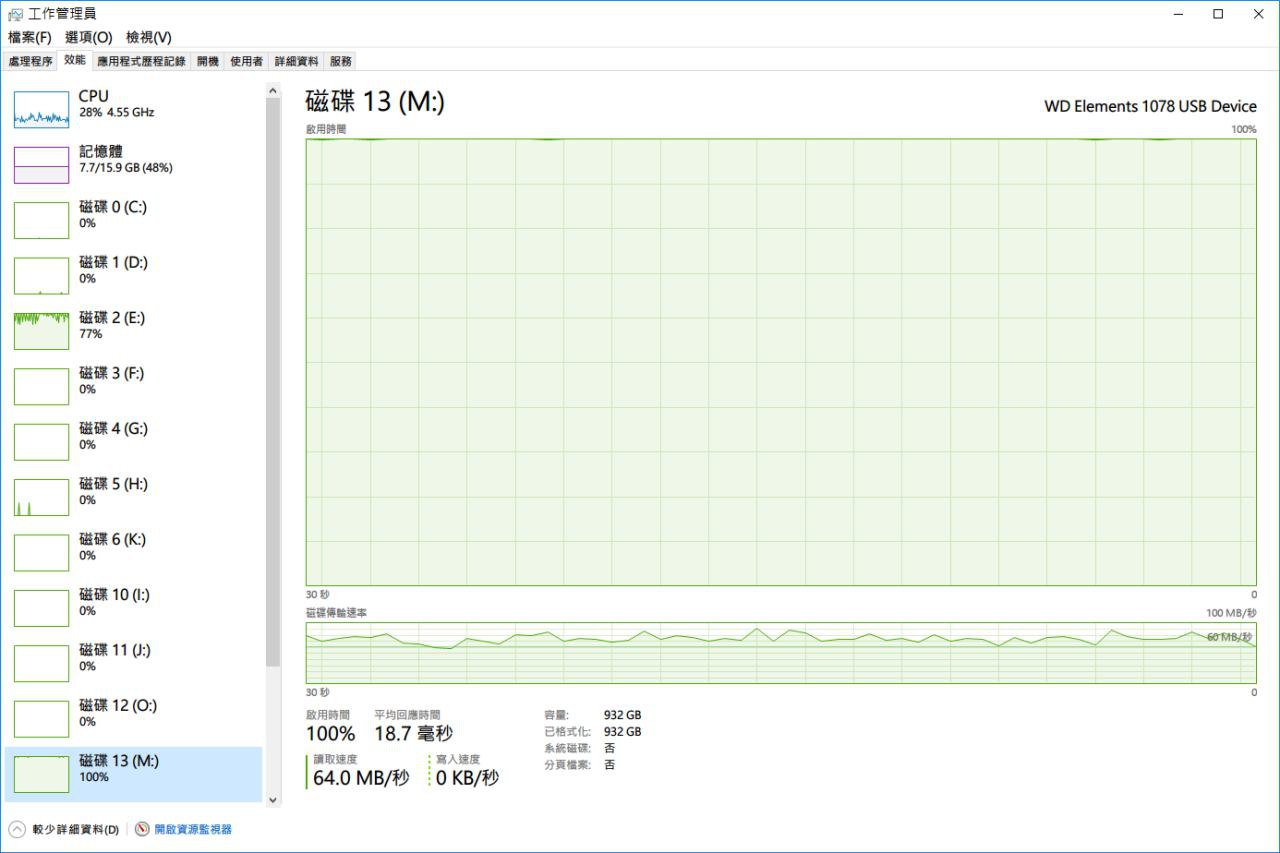Click the 啟用時間 active time graph
This screenshot has height=853, width=1280.
pos(781,362)
